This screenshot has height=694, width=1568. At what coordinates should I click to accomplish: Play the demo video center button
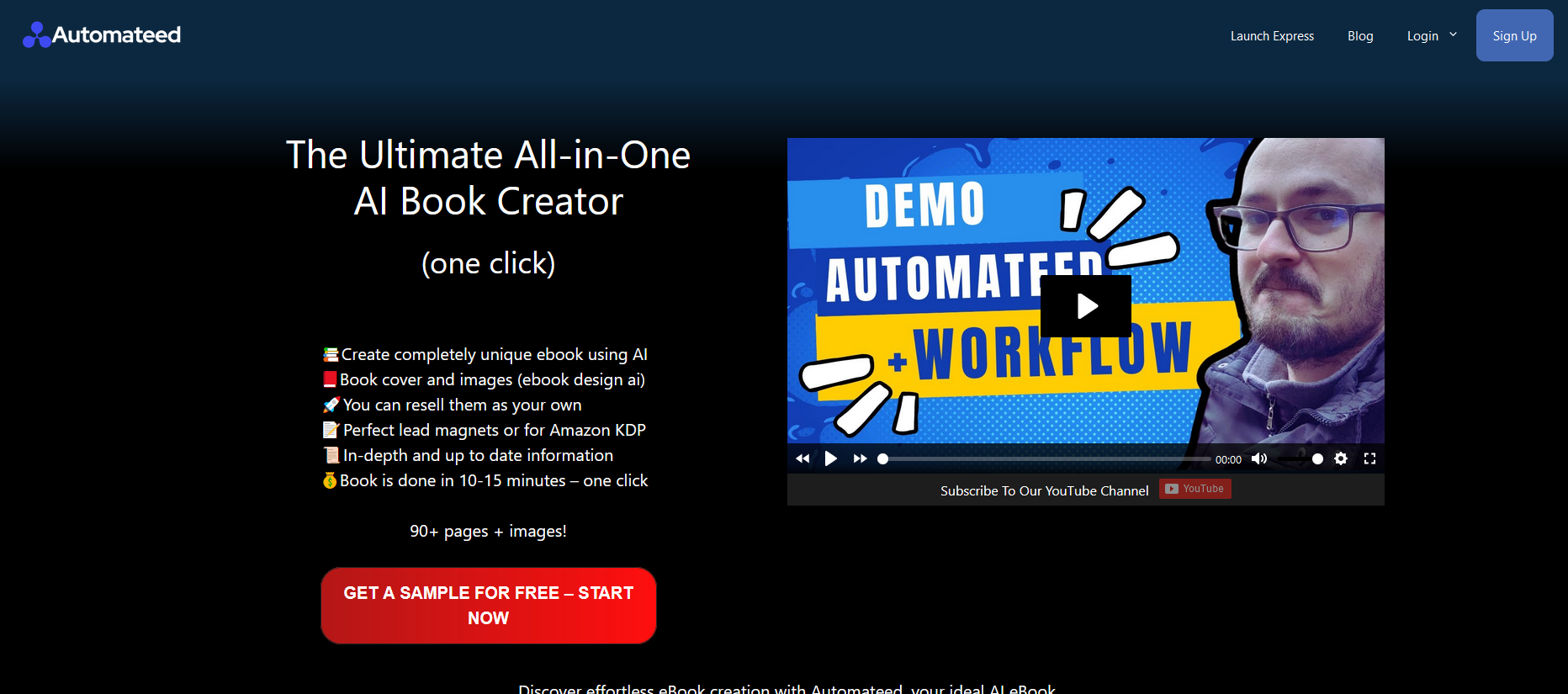point(1086,306)
